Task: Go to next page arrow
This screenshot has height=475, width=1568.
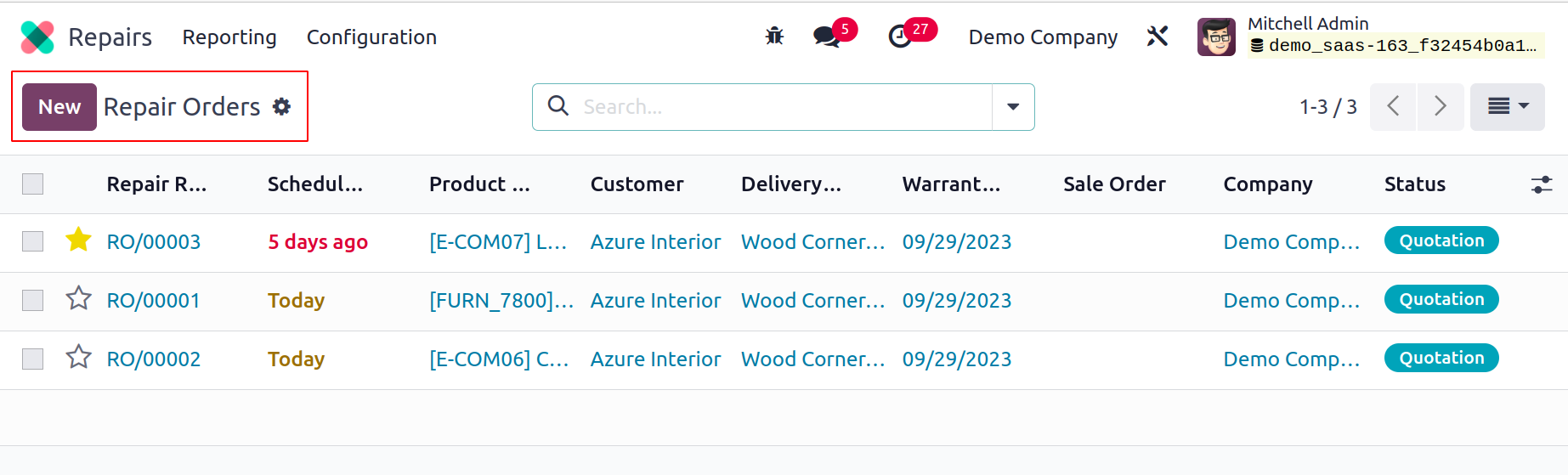Action: (1440, 106)
